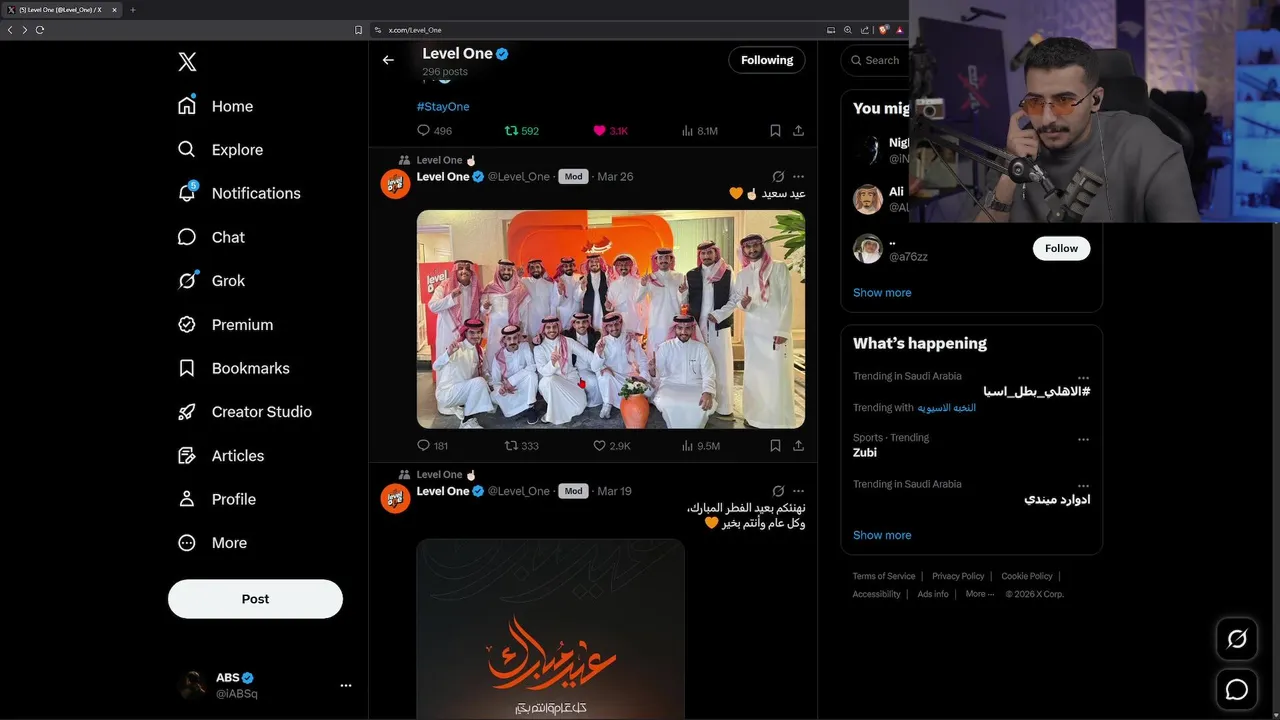Open the floating chat messages button
1280x720 pixels.
click(x=1237, y=690)
